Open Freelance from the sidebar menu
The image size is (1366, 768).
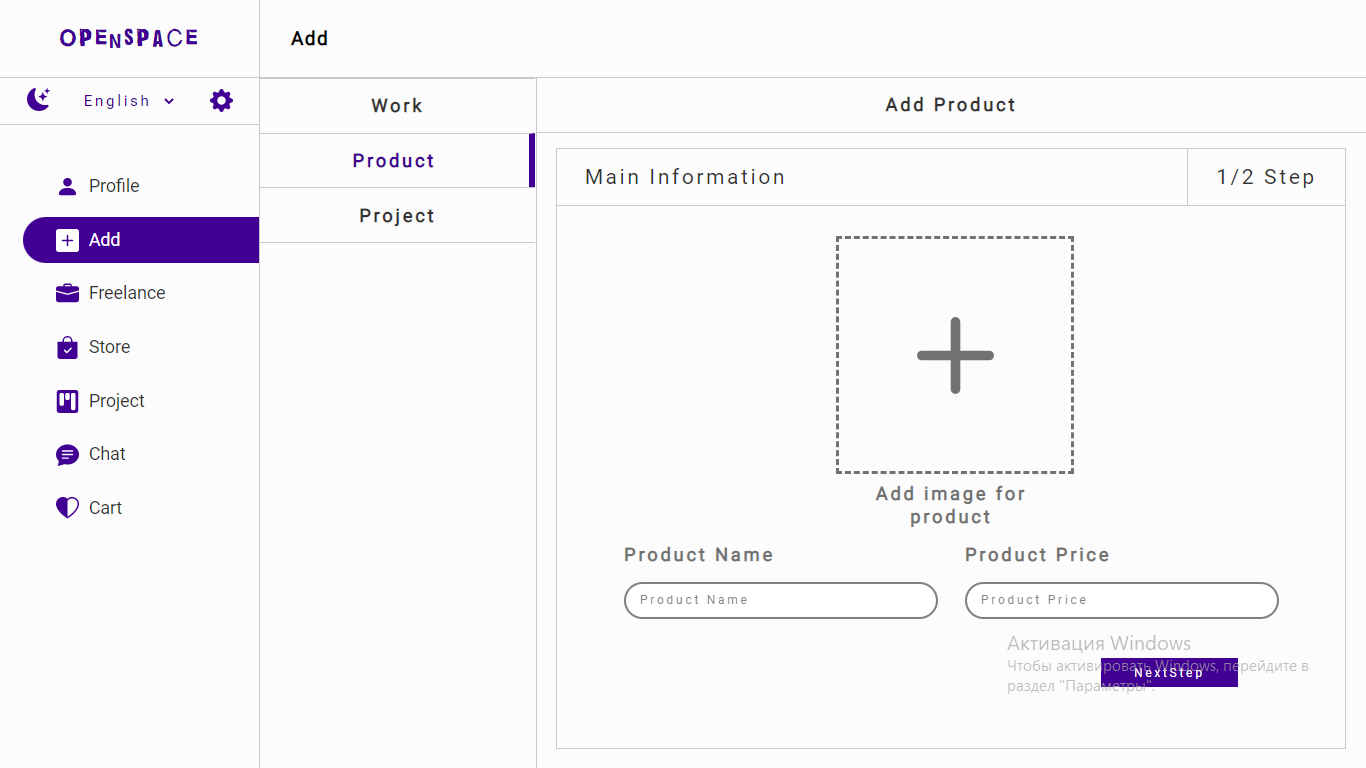127,293
